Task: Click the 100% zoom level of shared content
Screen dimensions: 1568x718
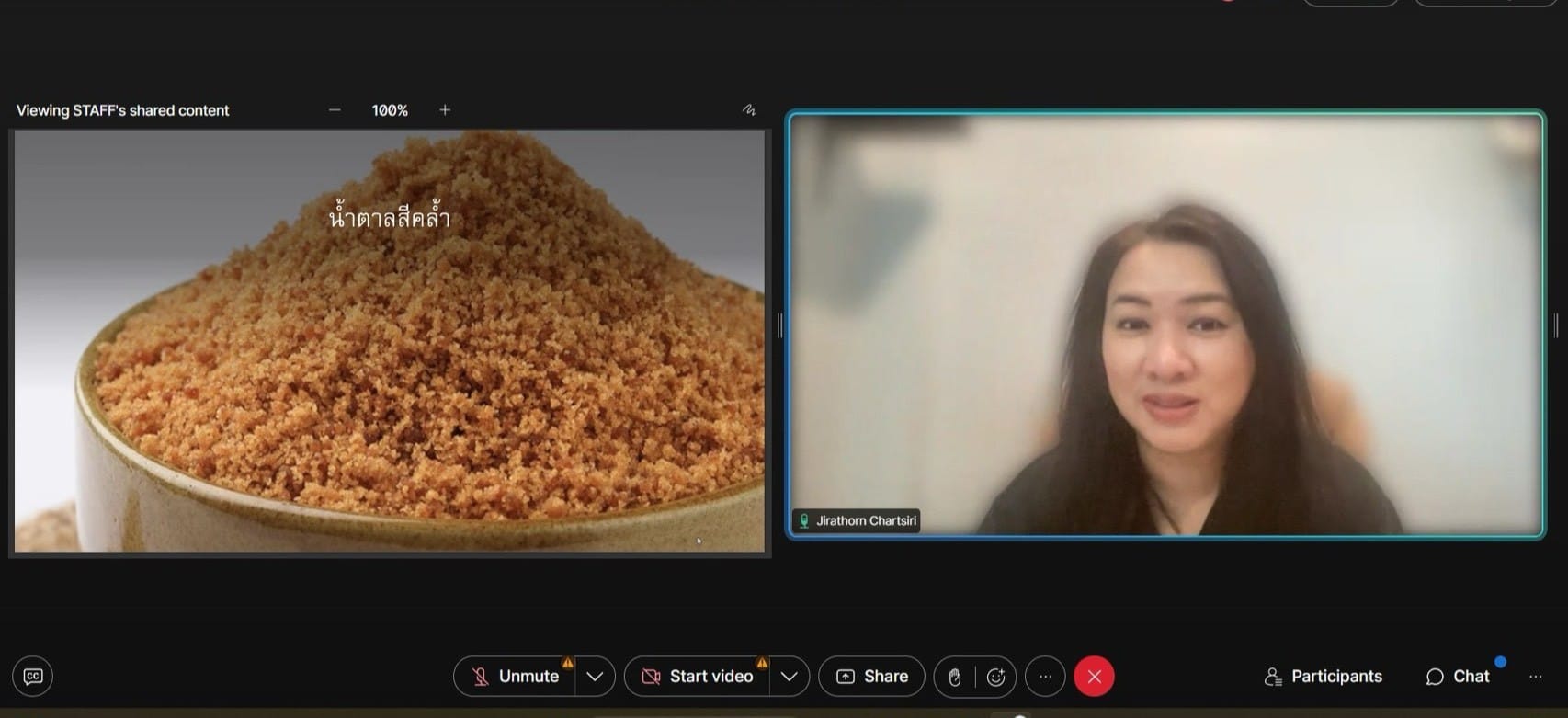Action: point(390,110)
